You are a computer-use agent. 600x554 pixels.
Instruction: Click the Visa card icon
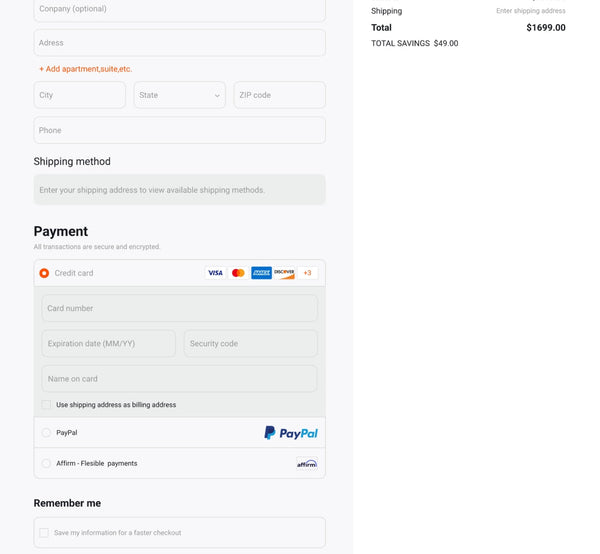(215, 273)
